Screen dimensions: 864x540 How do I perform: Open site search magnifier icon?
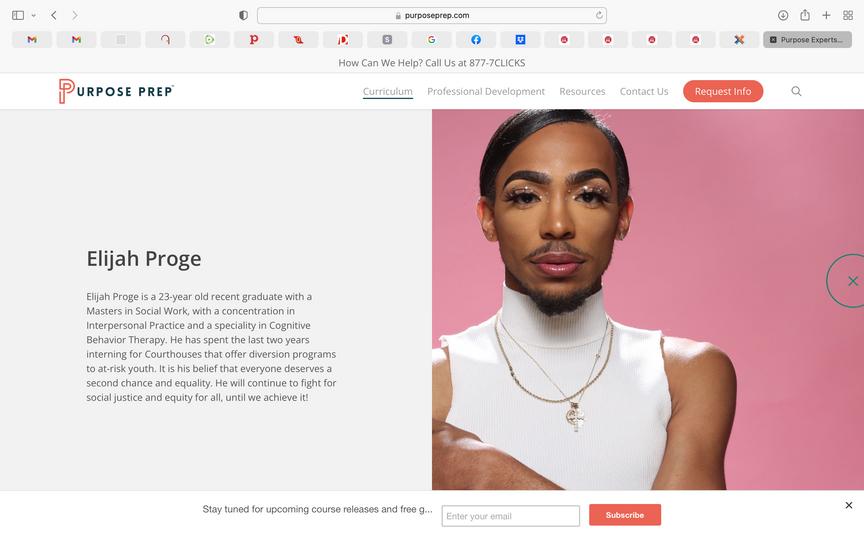click(796, 91)
